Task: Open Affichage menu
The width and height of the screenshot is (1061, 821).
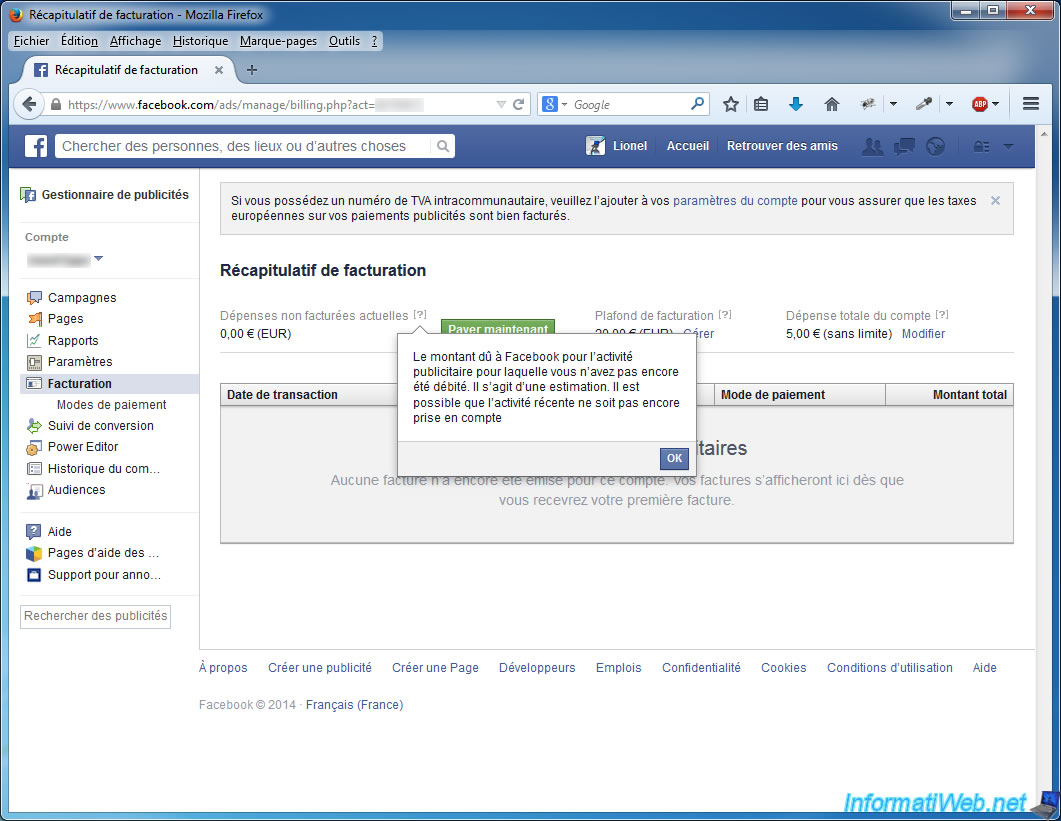Action: (x=135, y=41)
